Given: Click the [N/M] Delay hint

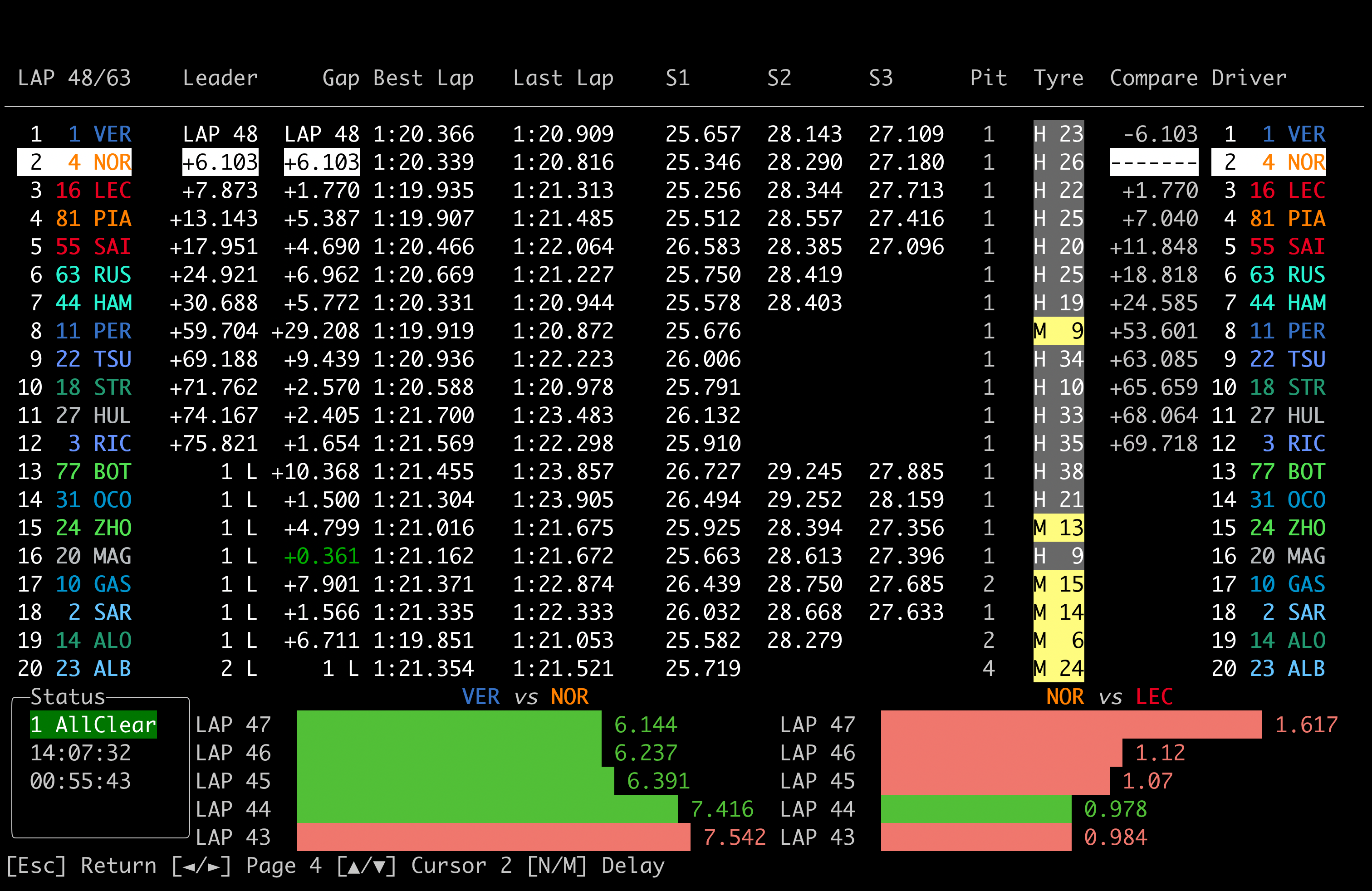Looking at the screenshot, I should [x=596, y=866].
